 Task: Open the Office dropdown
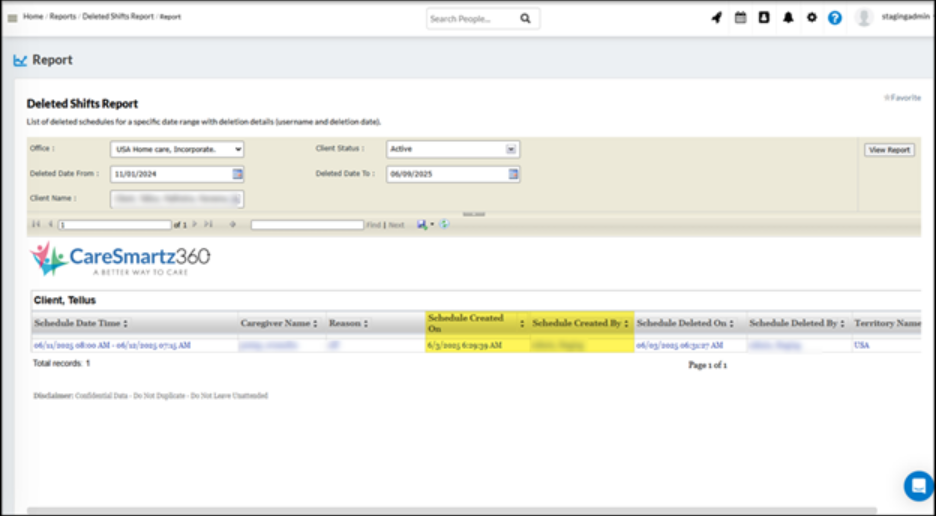tap(177, 149)
